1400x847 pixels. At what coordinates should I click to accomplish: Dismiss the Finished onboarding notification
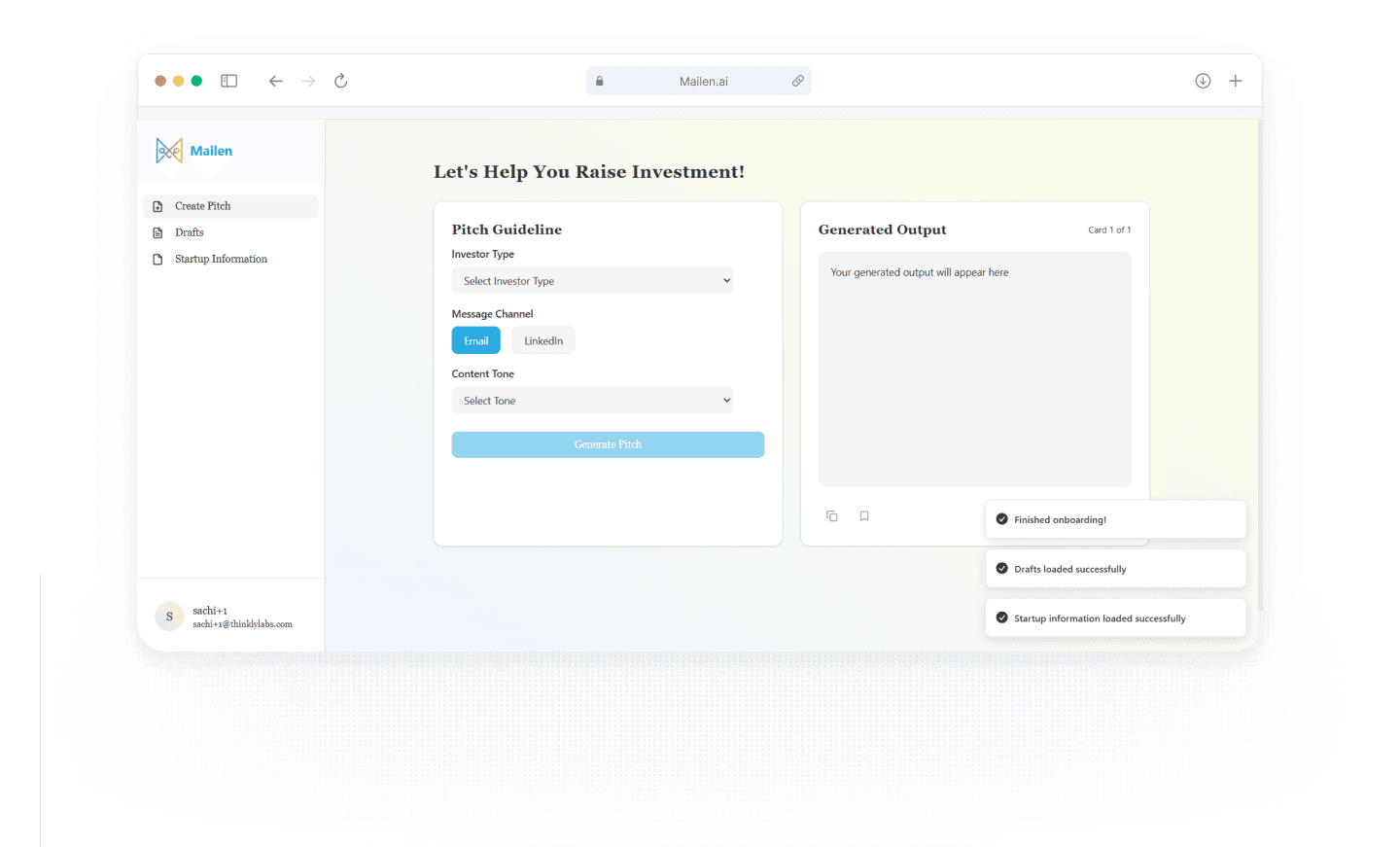coord(1115,518)
